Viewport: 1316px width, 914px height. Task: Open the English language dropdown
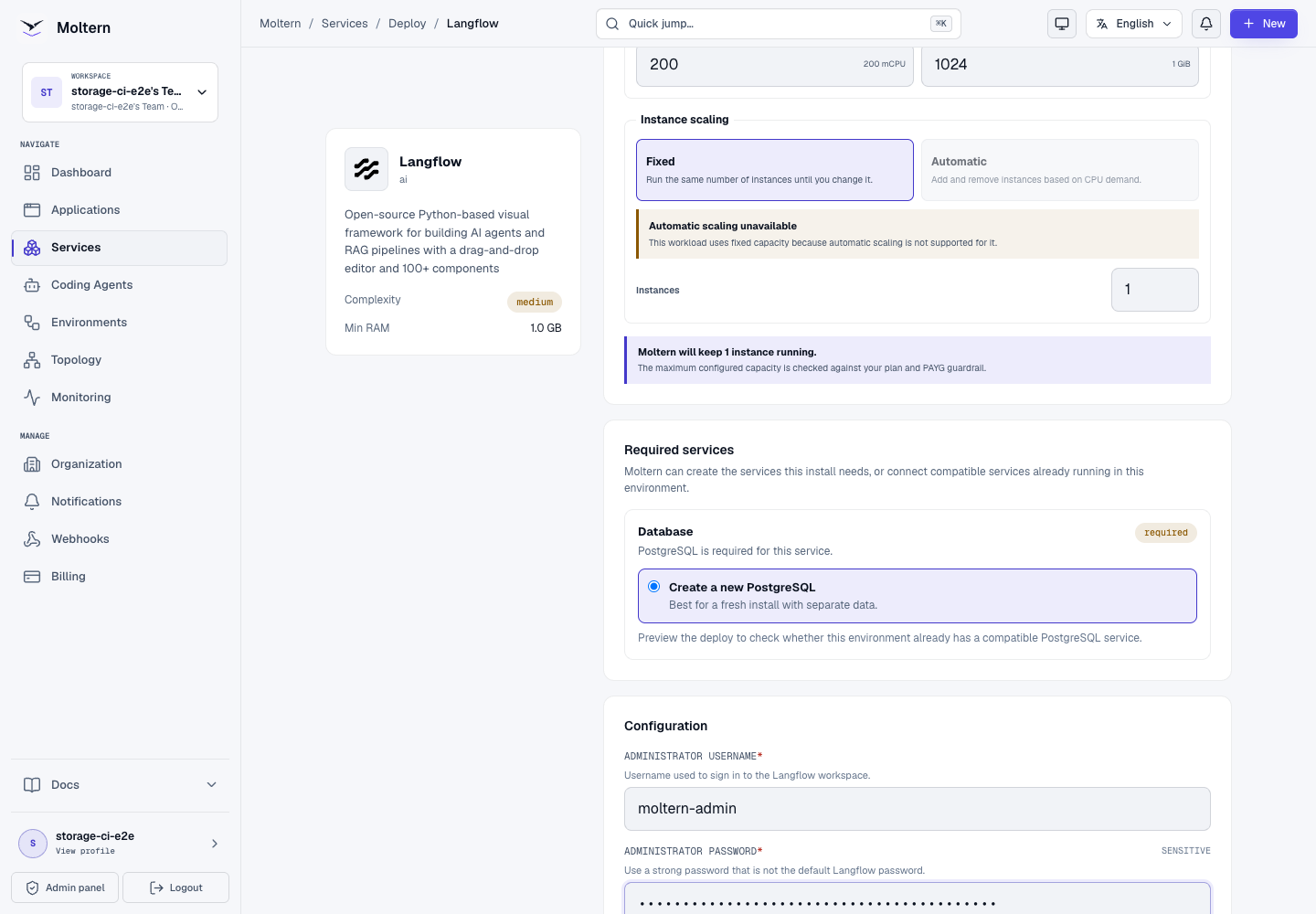(1134, 24)
